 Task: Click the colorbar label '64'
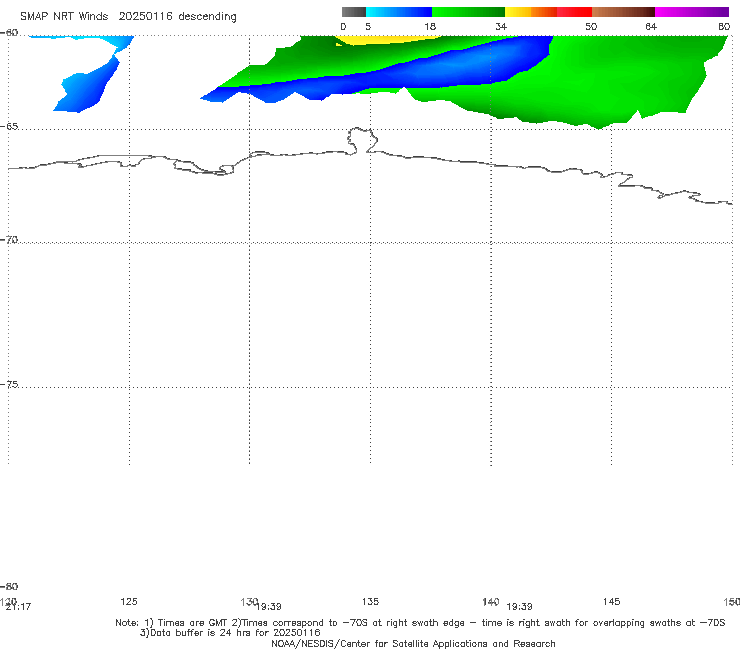point(651,27)
